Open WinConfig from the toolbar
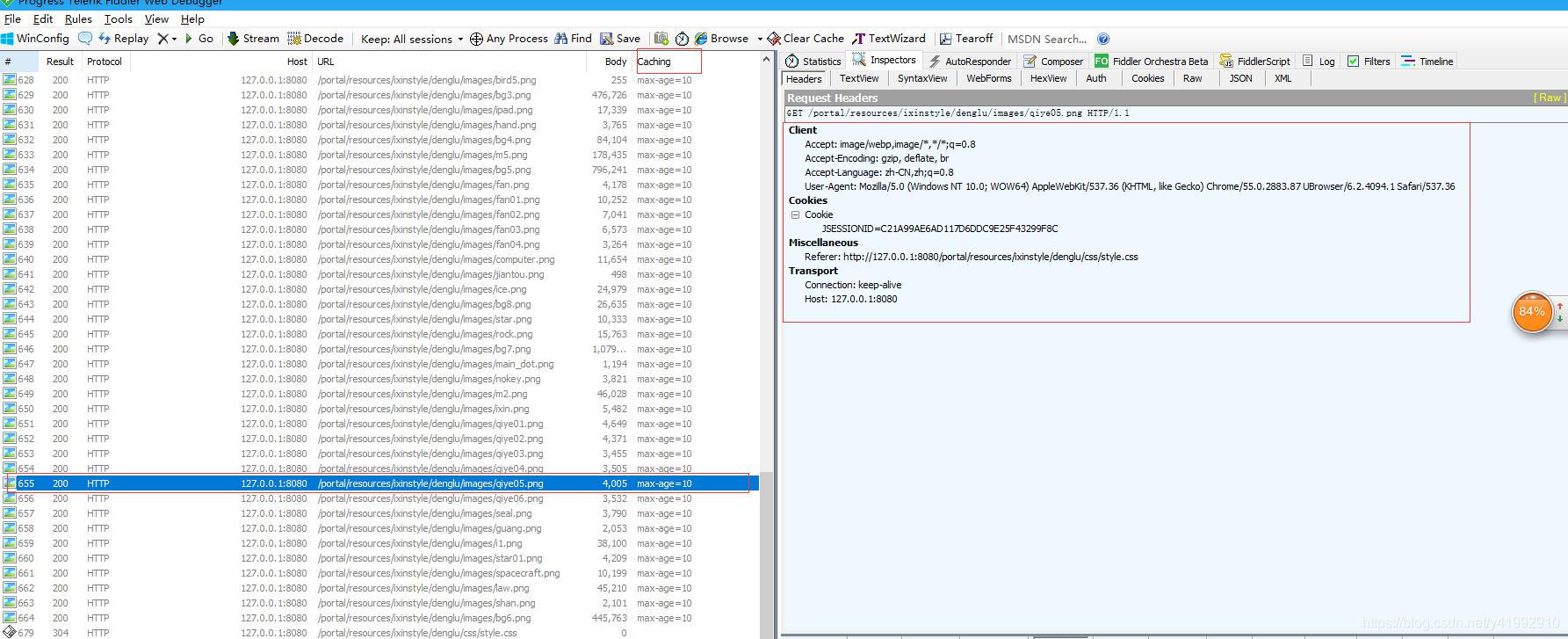 coord(35,39)
